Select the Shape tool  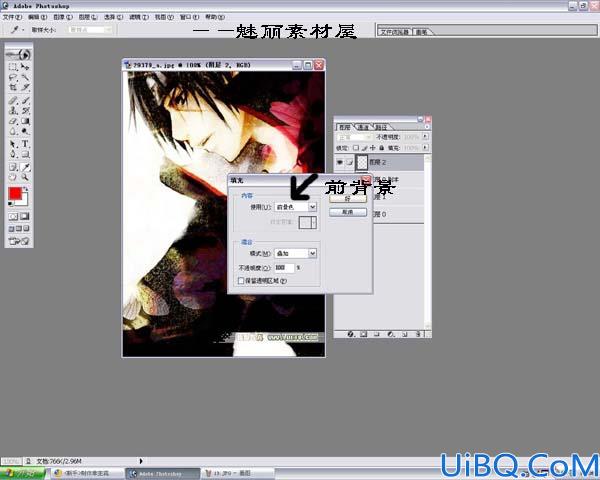[25, 154]
